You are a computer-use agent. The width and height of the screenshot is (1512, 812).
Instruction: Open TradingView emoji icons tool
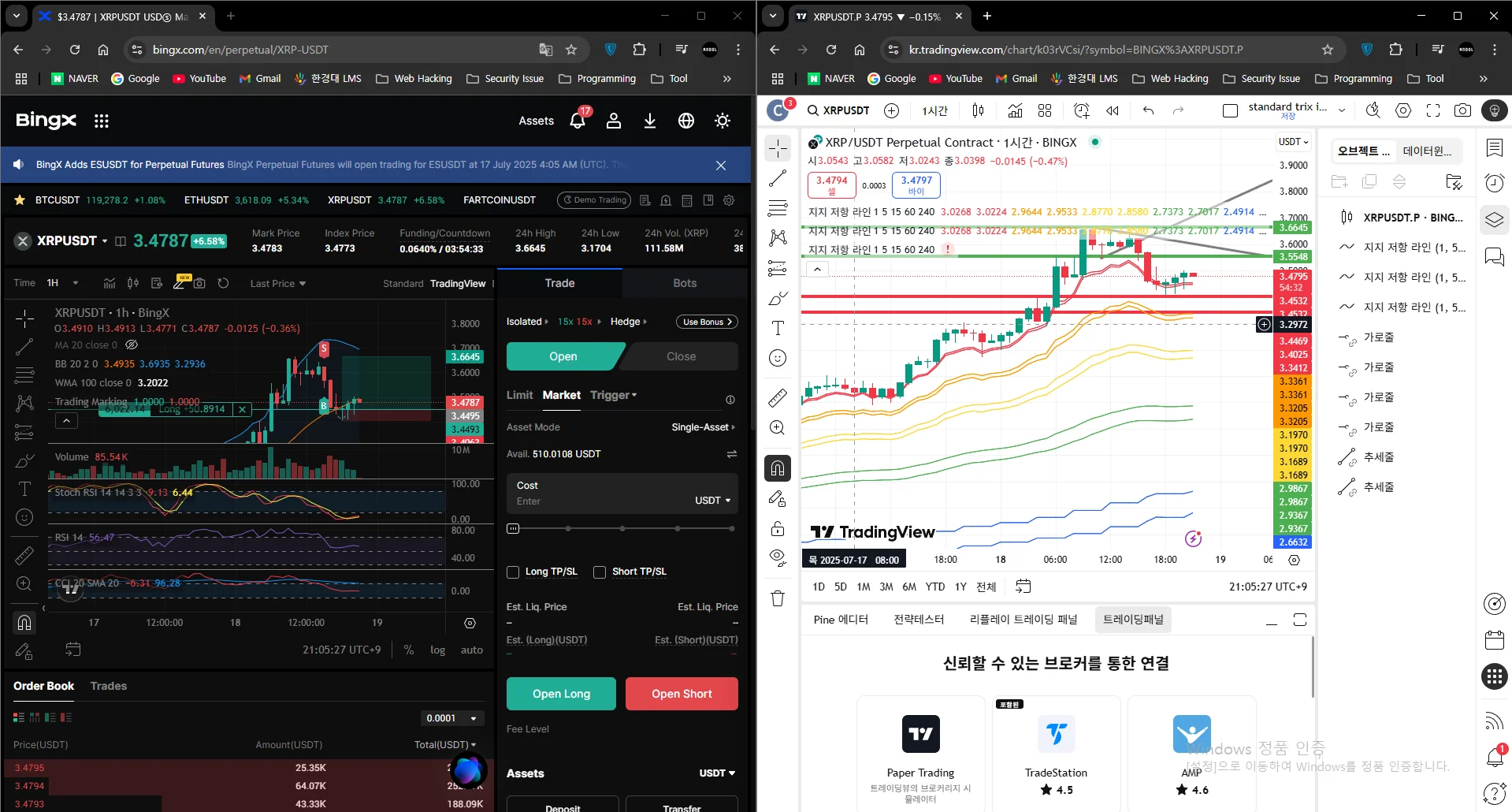(x=778, y=358)
